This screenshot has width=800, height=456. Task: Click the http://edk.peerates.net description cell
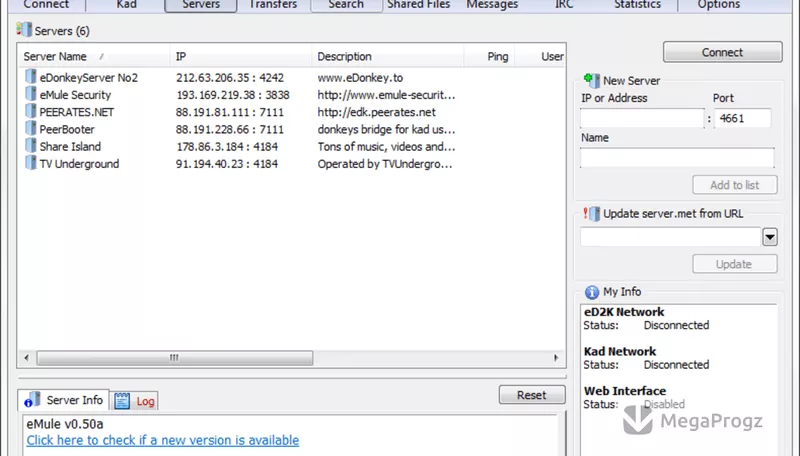click(x=377, y=112)
